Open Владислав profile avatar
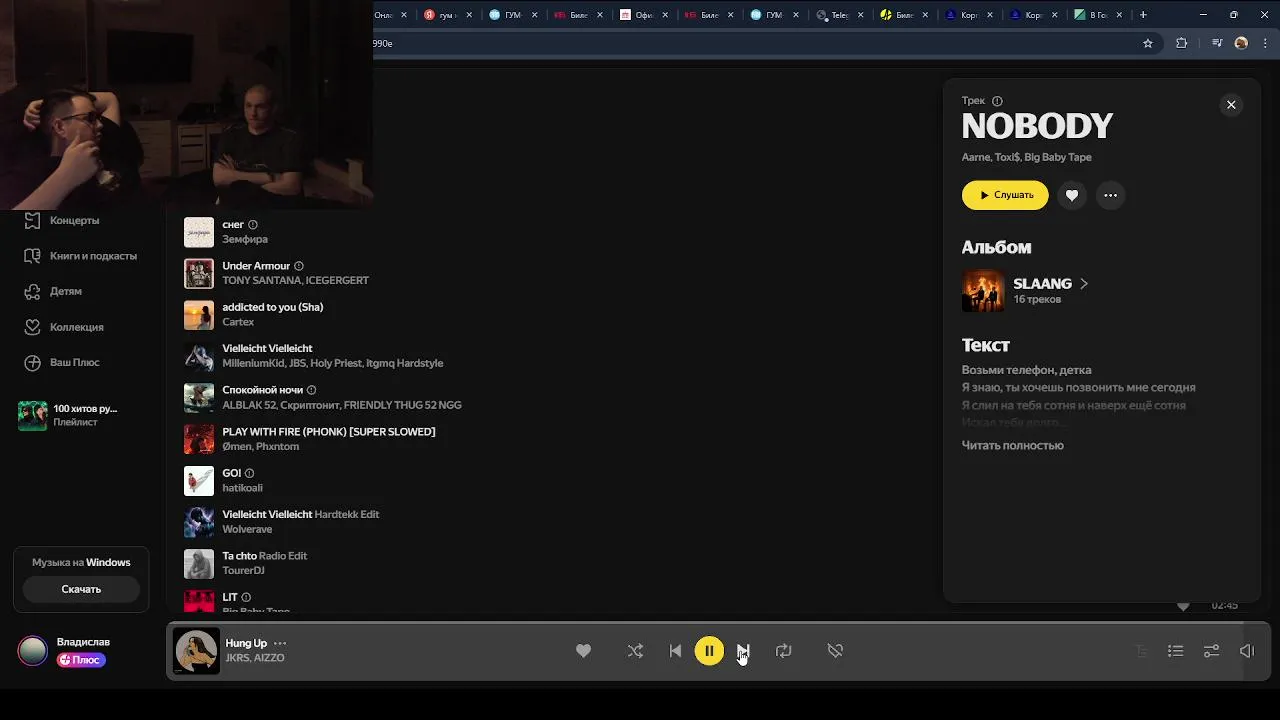The width and height of the screenshot is (1280, 720). click(33, 651)
